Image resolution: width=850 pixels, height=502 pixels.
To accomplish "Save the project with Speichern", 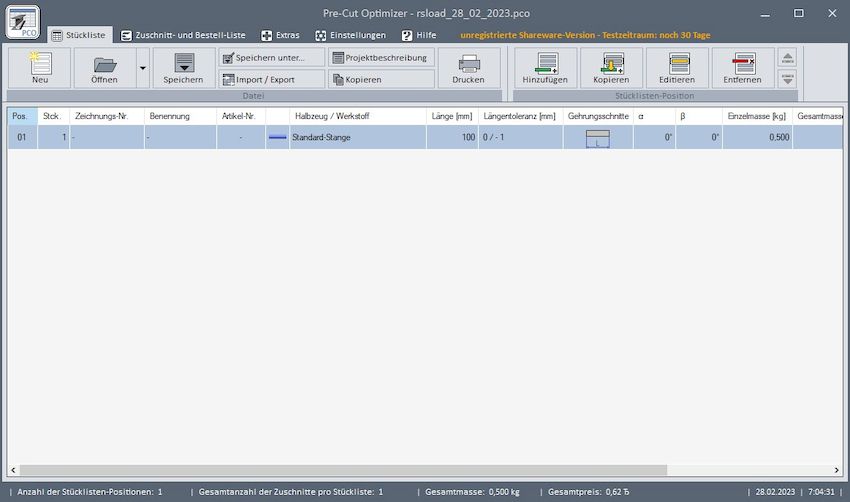I will [184, 68].
